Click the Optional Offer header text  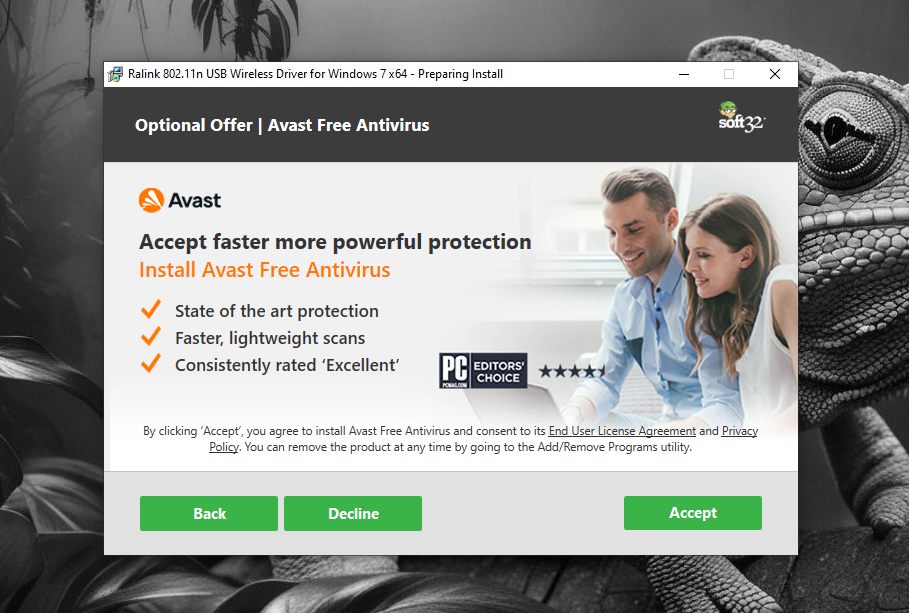[282, 125]
